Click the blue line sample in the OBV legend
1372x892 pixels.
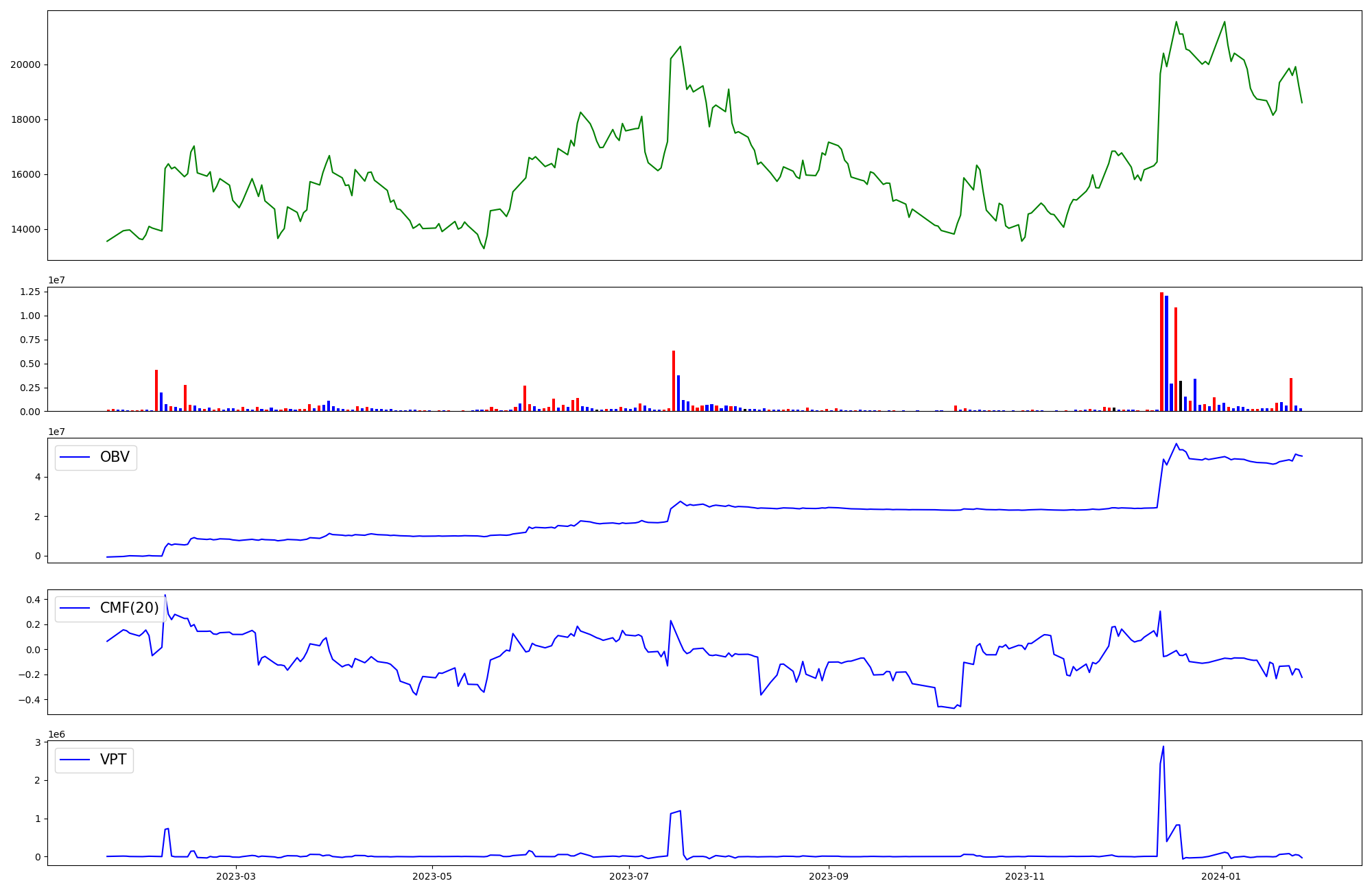[x=75, y=458]
